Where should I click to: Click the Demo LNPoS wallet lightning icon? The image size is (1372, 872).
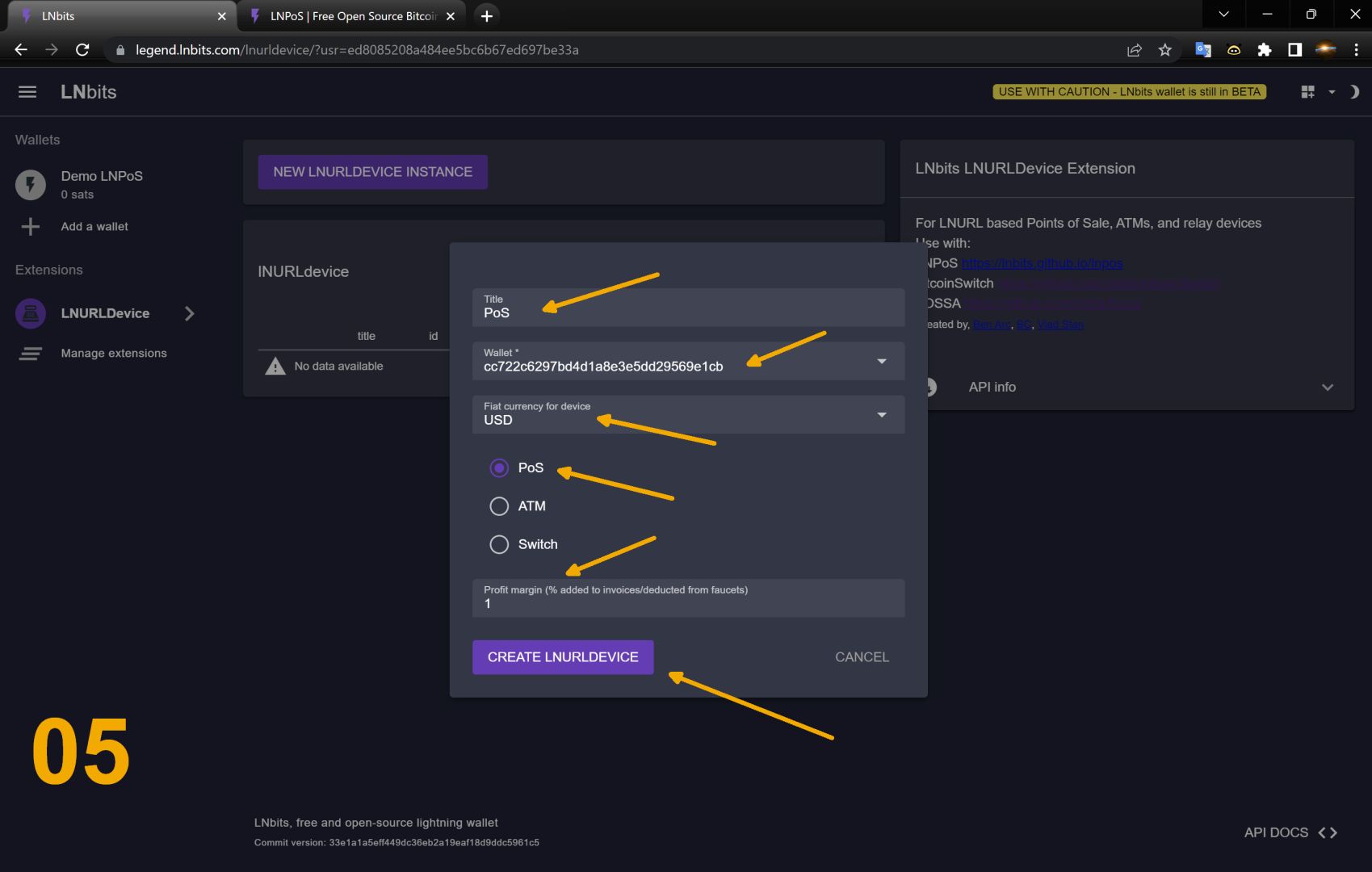[31, 185]
